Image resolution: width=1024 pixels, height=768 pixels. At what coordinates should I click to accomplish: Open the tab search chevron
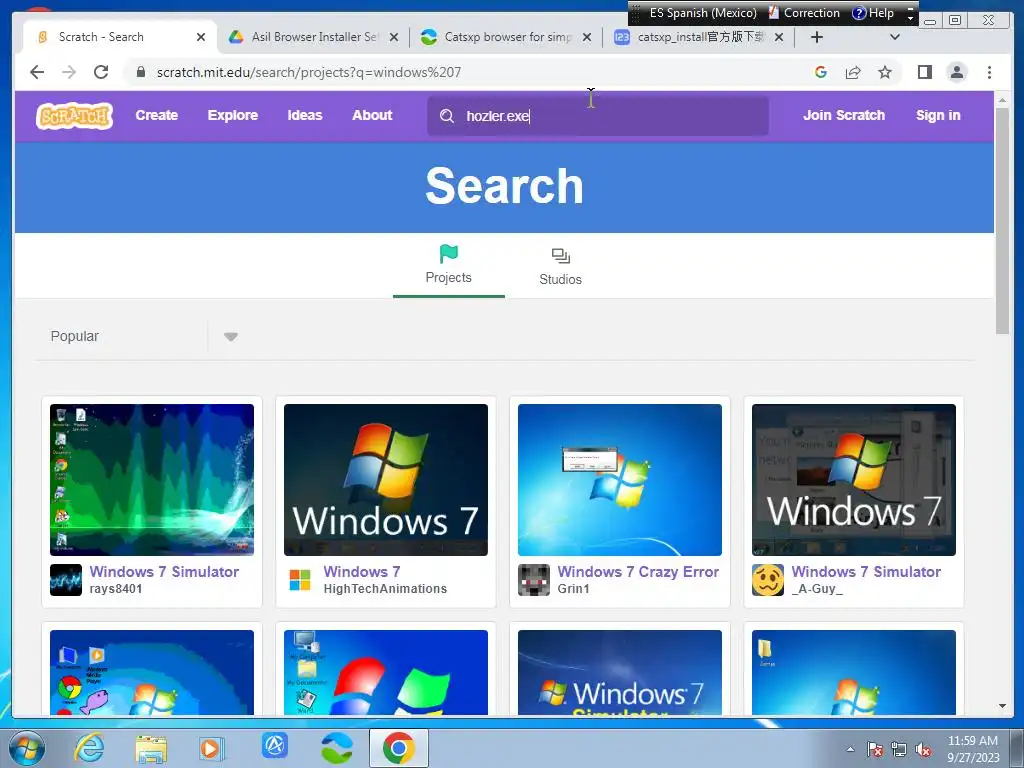895,37
